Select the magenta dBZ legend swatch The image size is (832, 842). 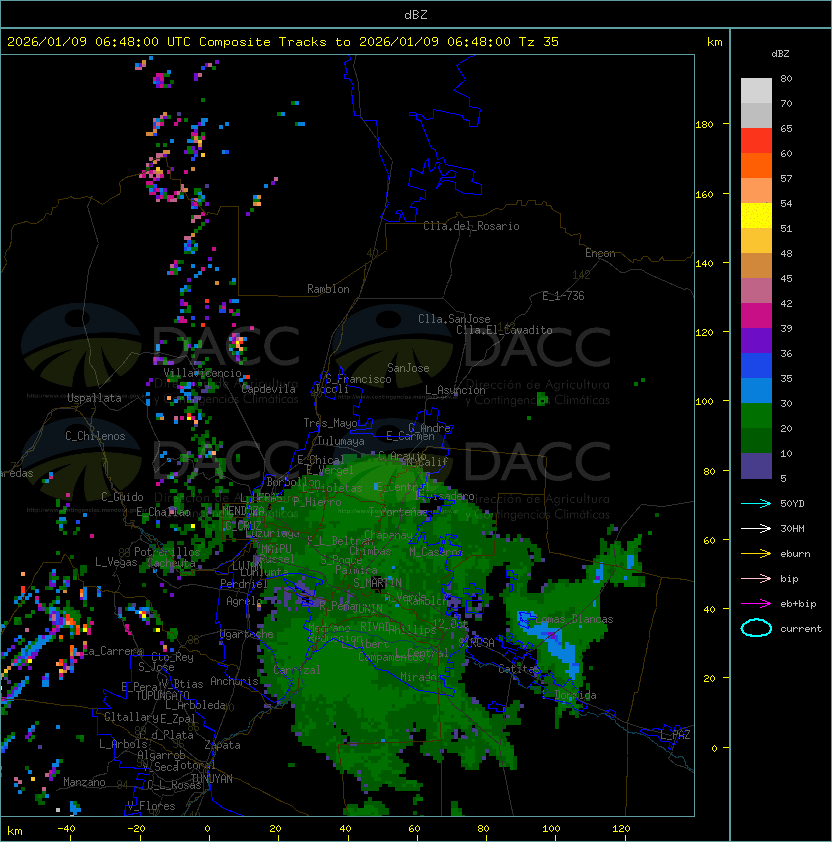(756, 315)
